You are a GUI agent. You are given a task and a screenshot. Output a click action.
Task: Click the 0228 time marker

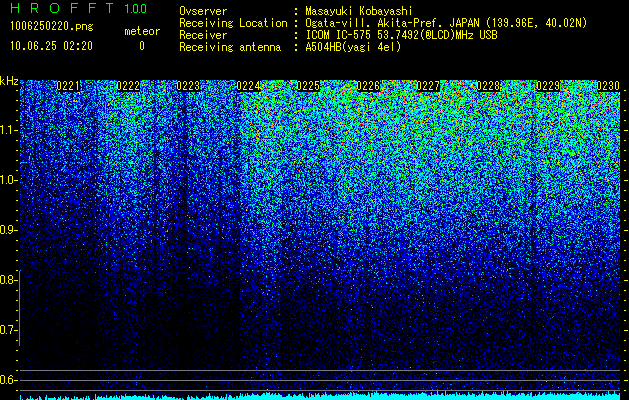coord(488,86)
